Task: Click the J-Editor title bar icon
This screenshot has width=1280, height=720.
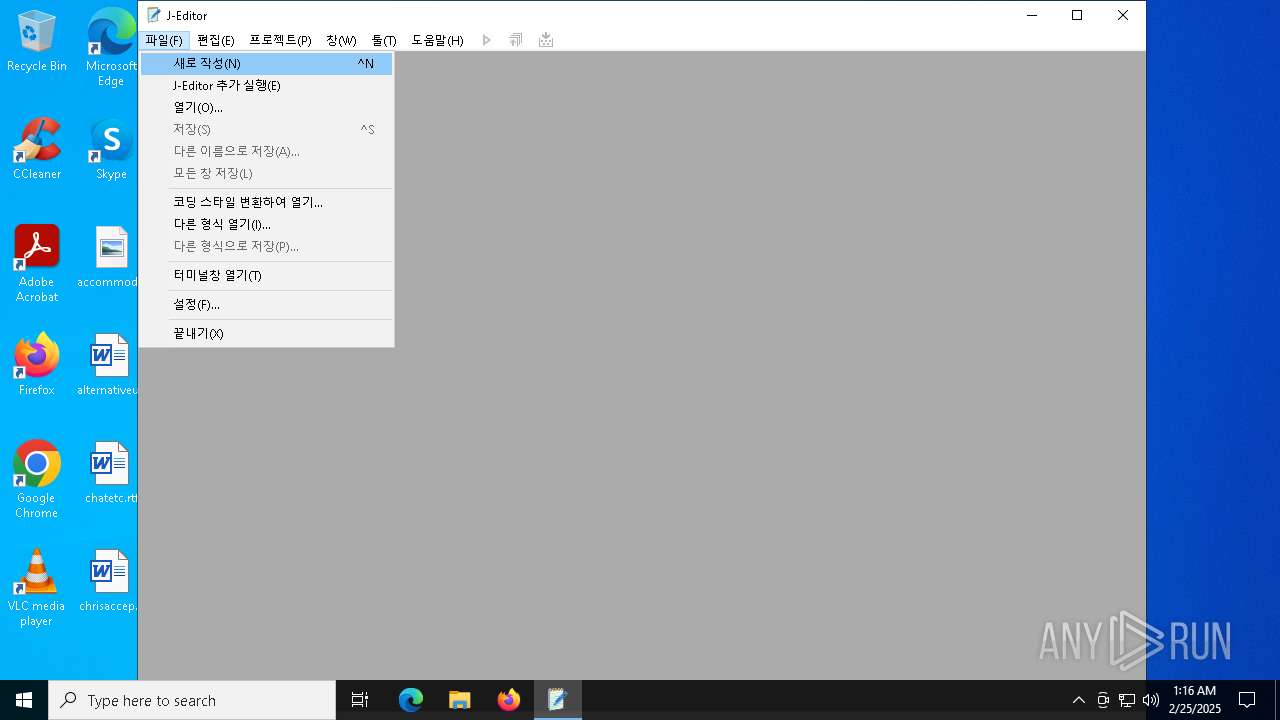Action: (x=153, y=15)
